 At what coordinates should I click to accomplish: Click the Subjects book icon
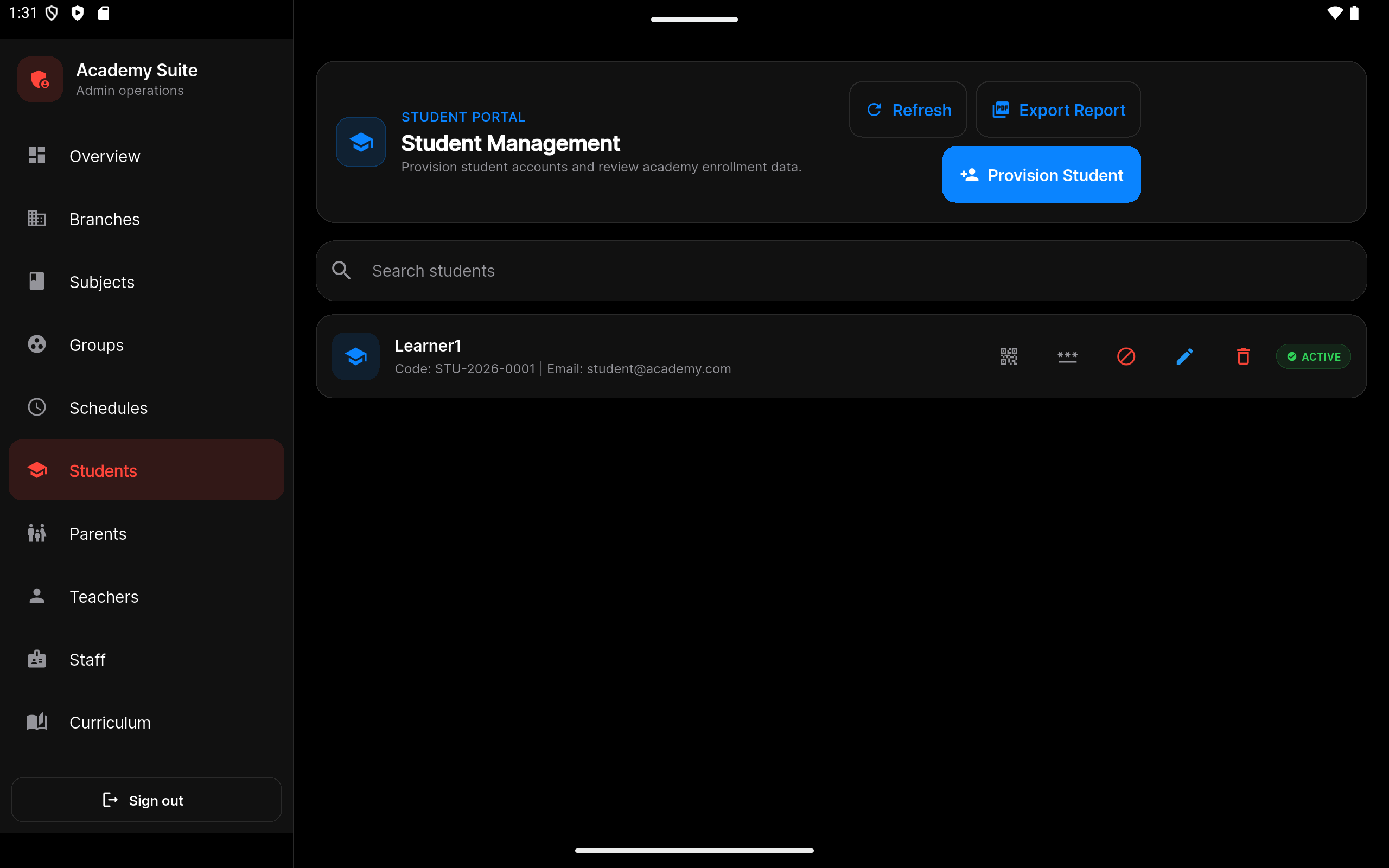(37, 282)
